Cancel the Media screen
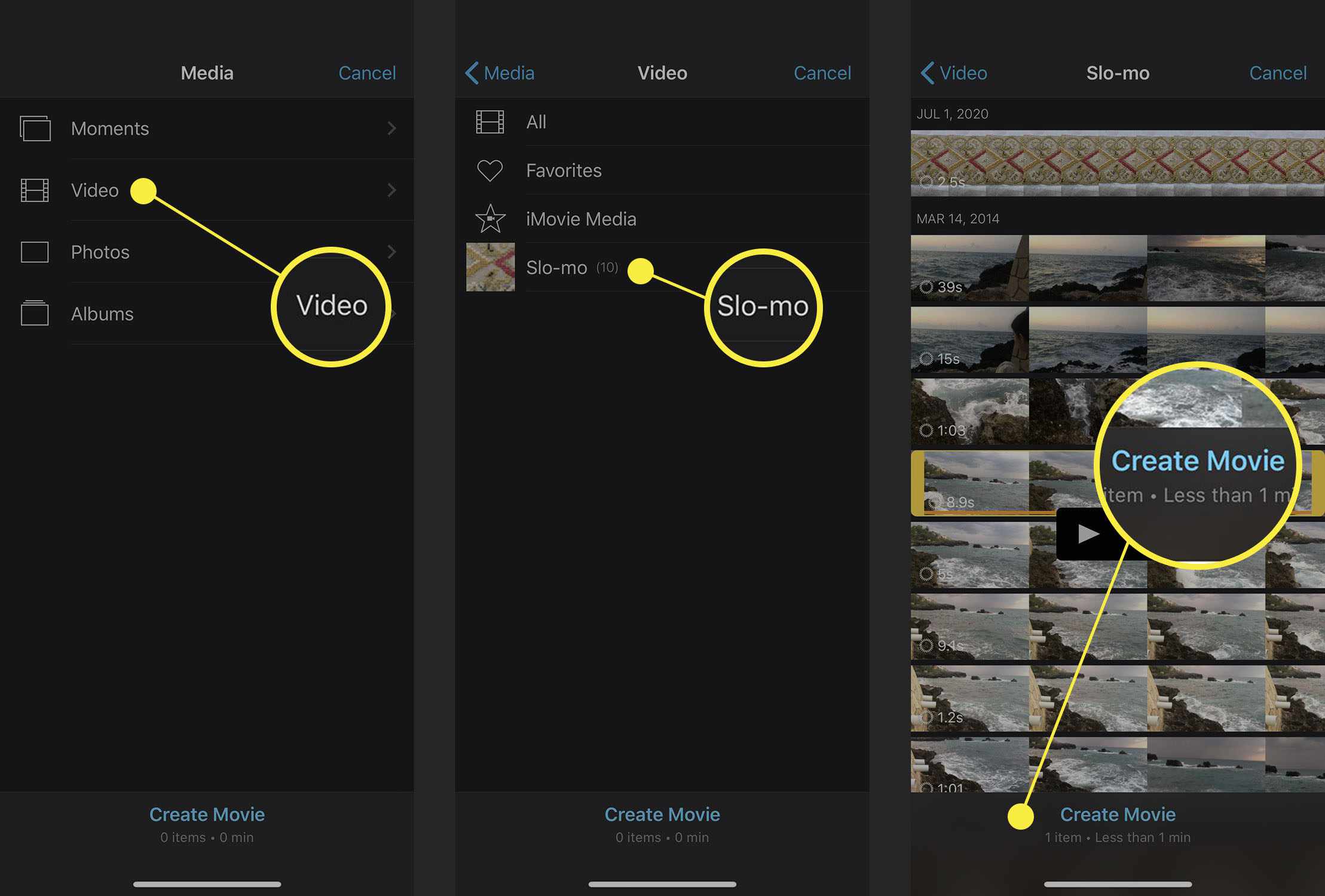This screenshot has width=1325, height=896. pos(367,73)
